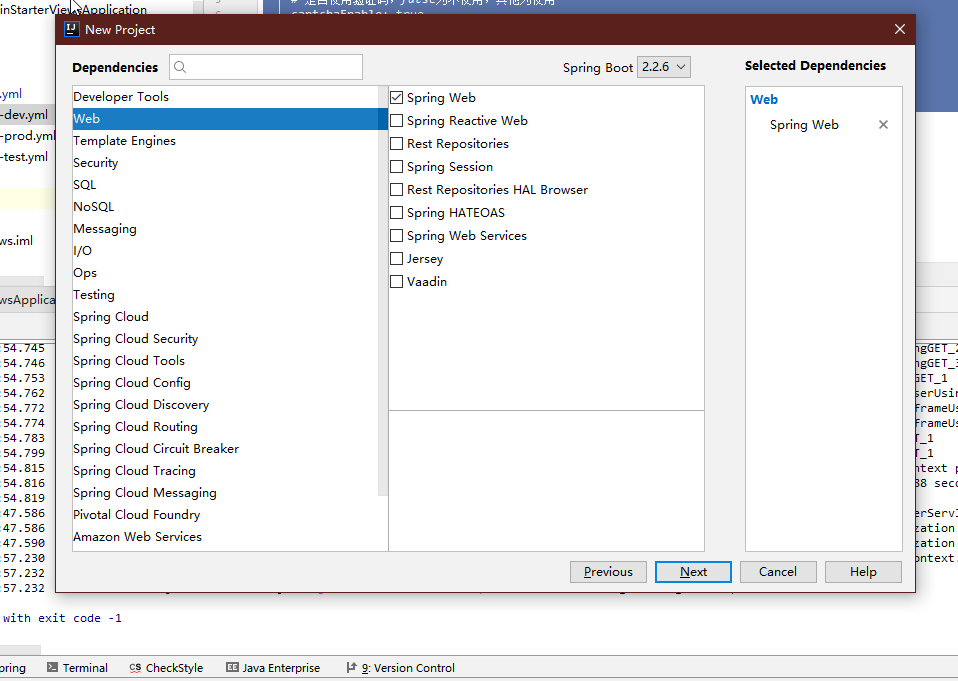Screen dimensions: 958x681
Task: Enable Rest Repositories HAL Browser
Action: 397,190
